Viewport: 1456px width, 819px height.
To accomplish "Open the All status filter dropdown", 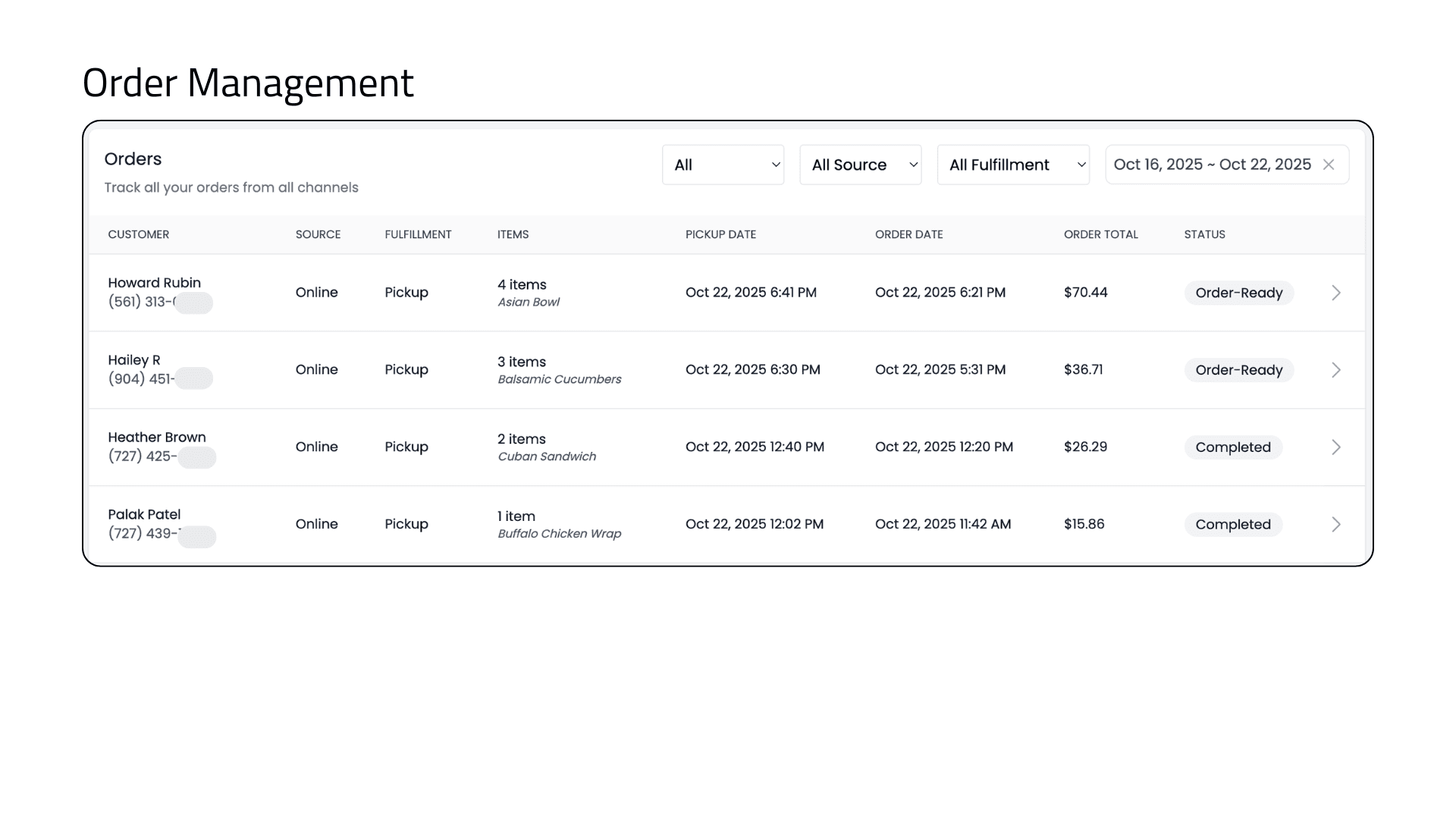I will tap(722, 164).
